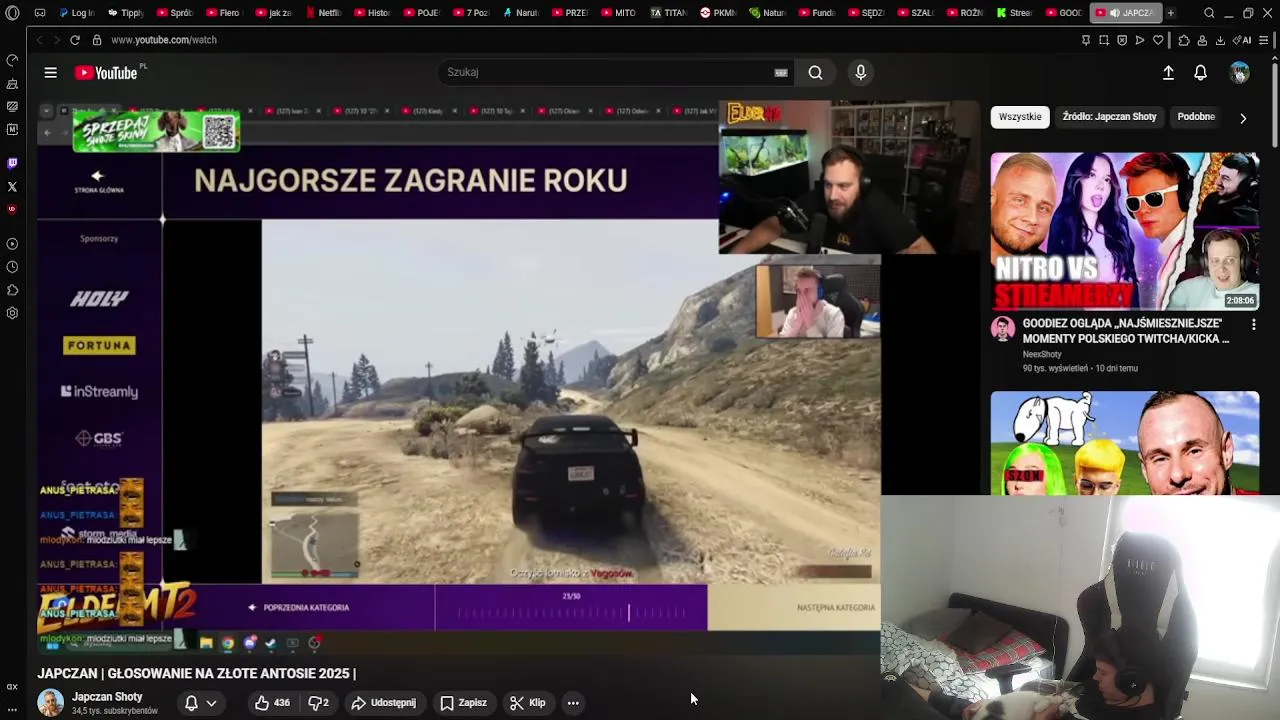Screen dimensions: 1280x720
Task: Toggle channel notification bell subscription
Action: click(191, 703)
